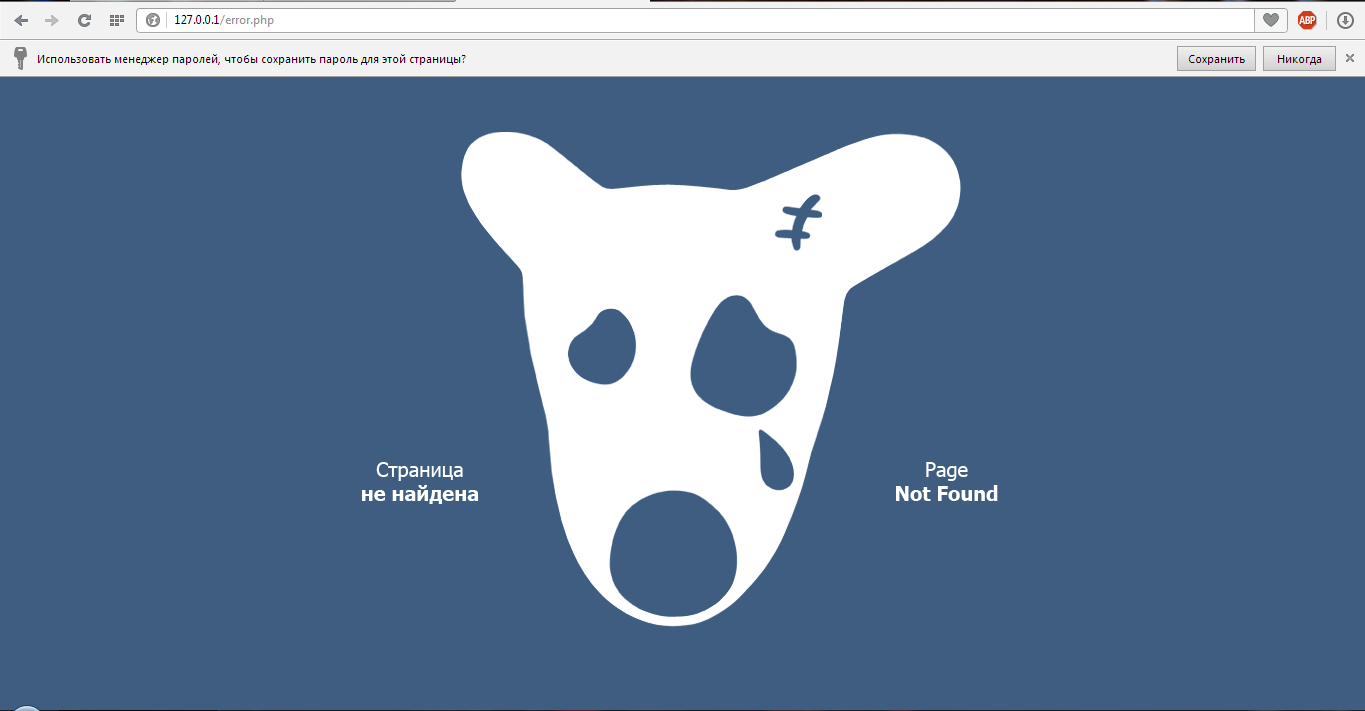Click the password manager key icon
1365x711 pixels.
click(x=19, y=58)
